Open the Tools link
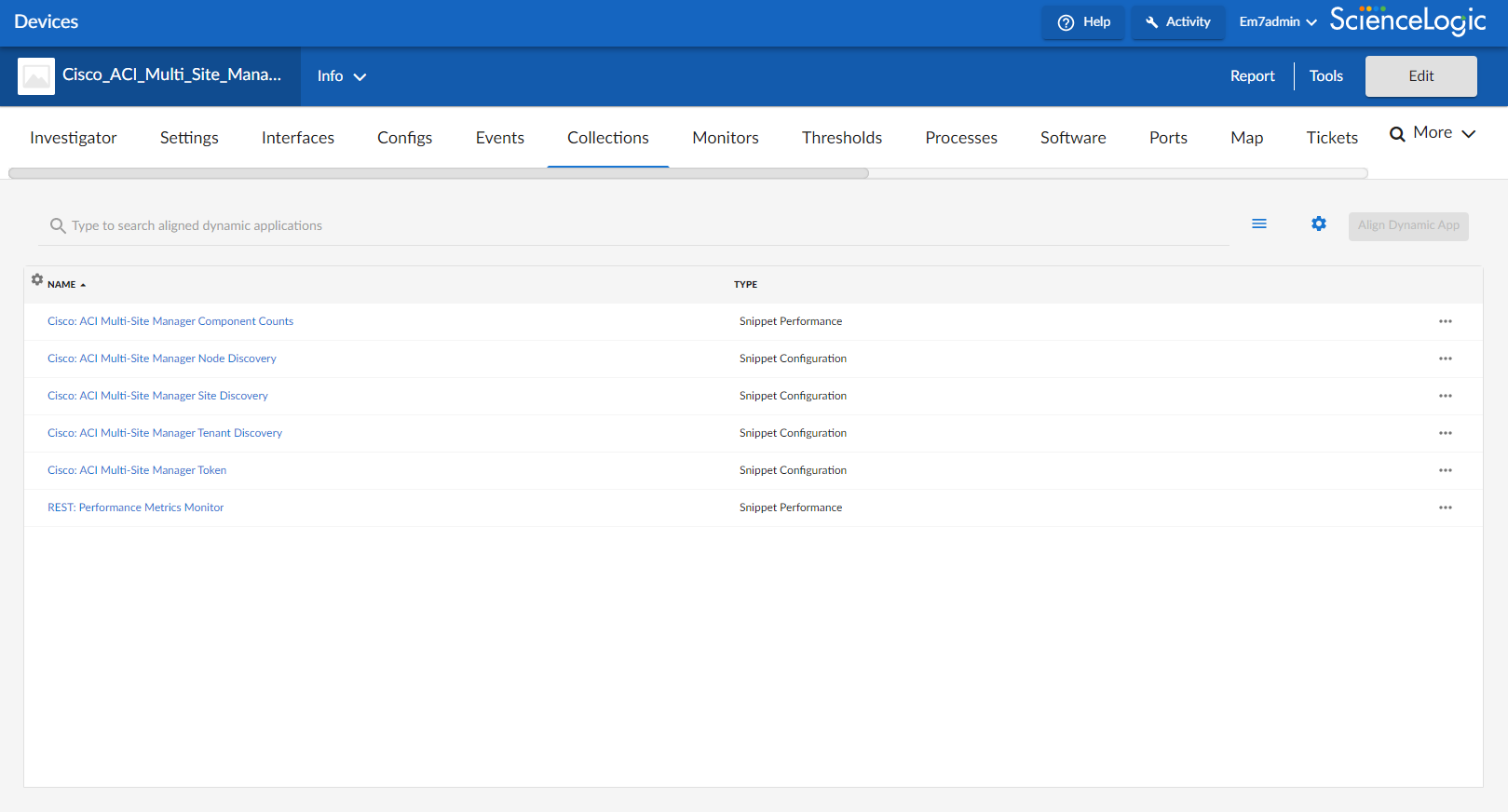Screen dimensions: 1508x812 click(x=1325, y=76)
